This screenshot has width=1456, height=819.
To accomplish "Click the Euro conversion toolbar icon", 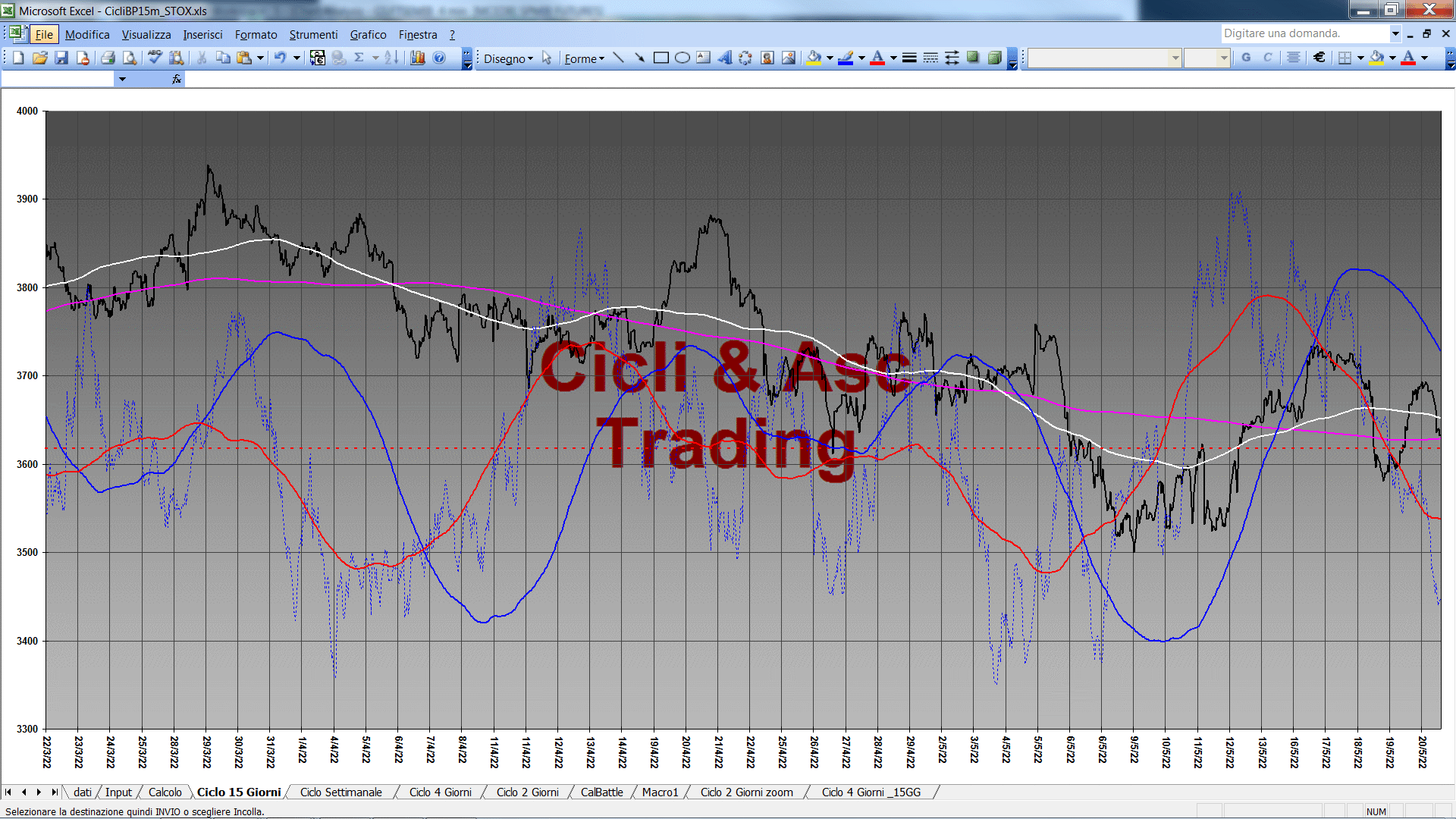I will (x=318, y=58).
